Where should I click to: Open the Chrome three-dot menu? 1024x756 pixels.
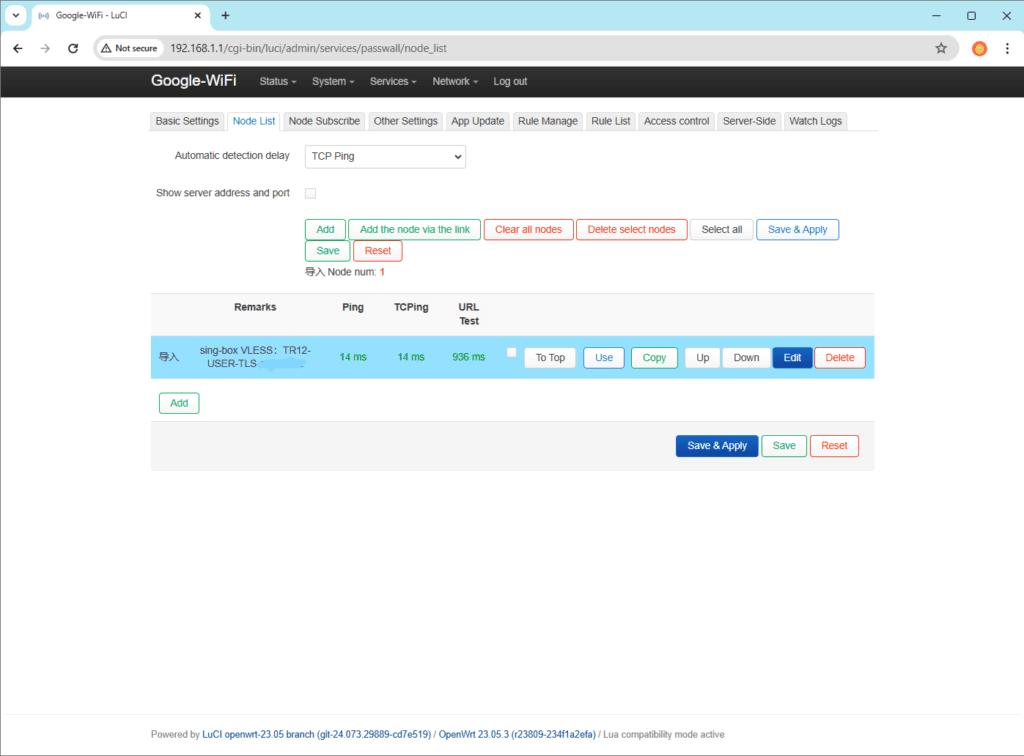tap(1007, 48)
